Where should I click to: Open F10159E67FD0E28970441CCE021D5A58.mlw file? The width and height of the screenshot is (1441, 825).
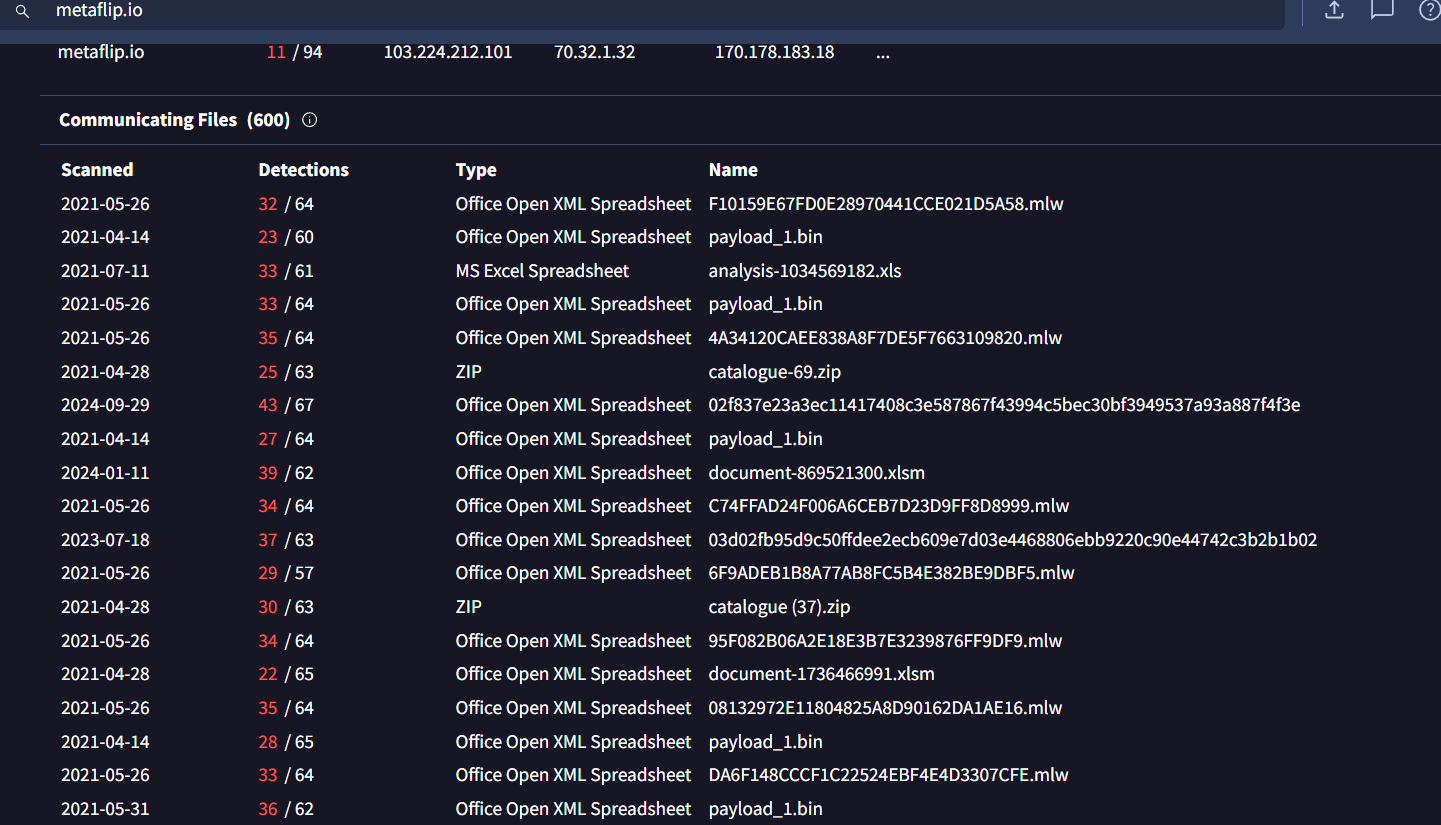click(x=885, y=204)
